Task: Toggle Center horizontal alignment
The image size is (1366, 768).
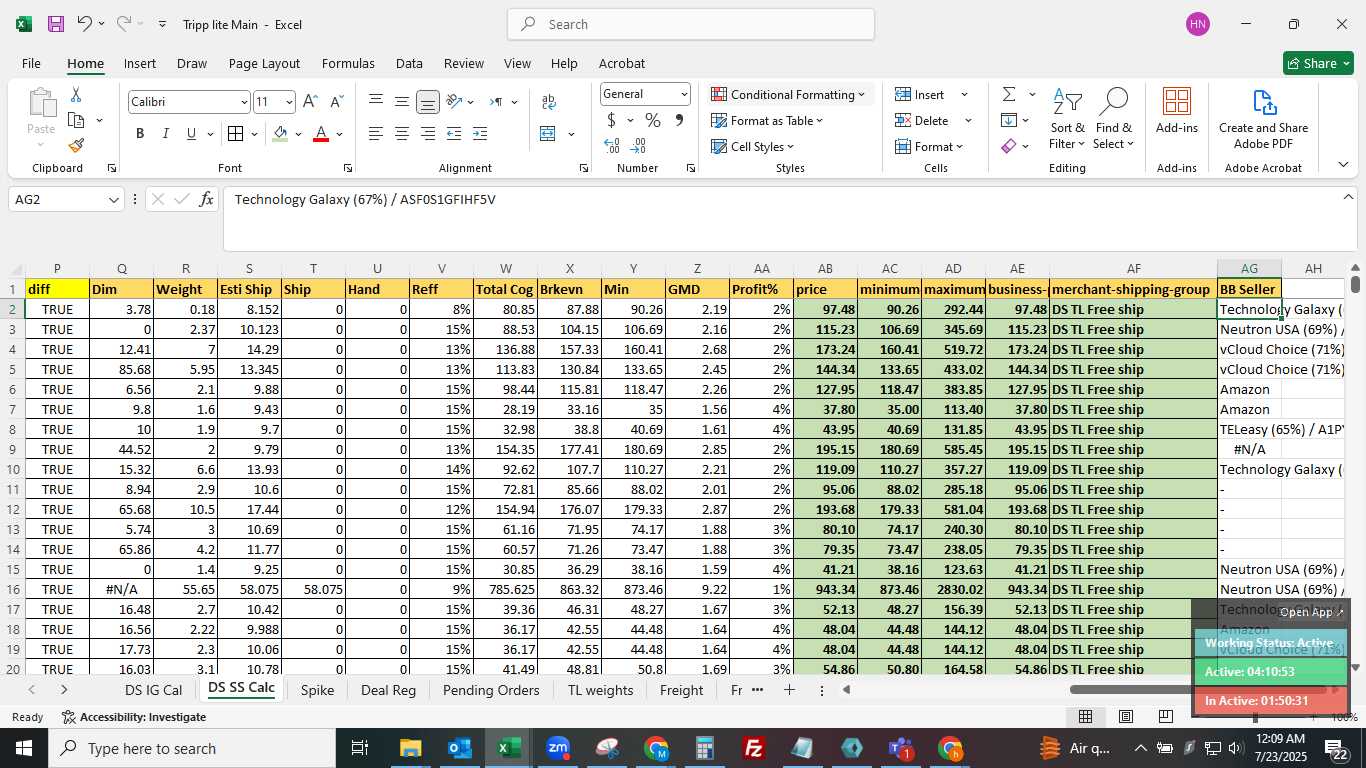Action: [402, 133]
